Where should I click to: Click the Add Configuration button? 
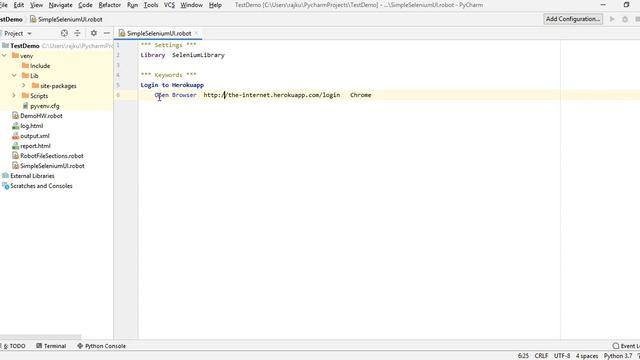coord(573,19)
